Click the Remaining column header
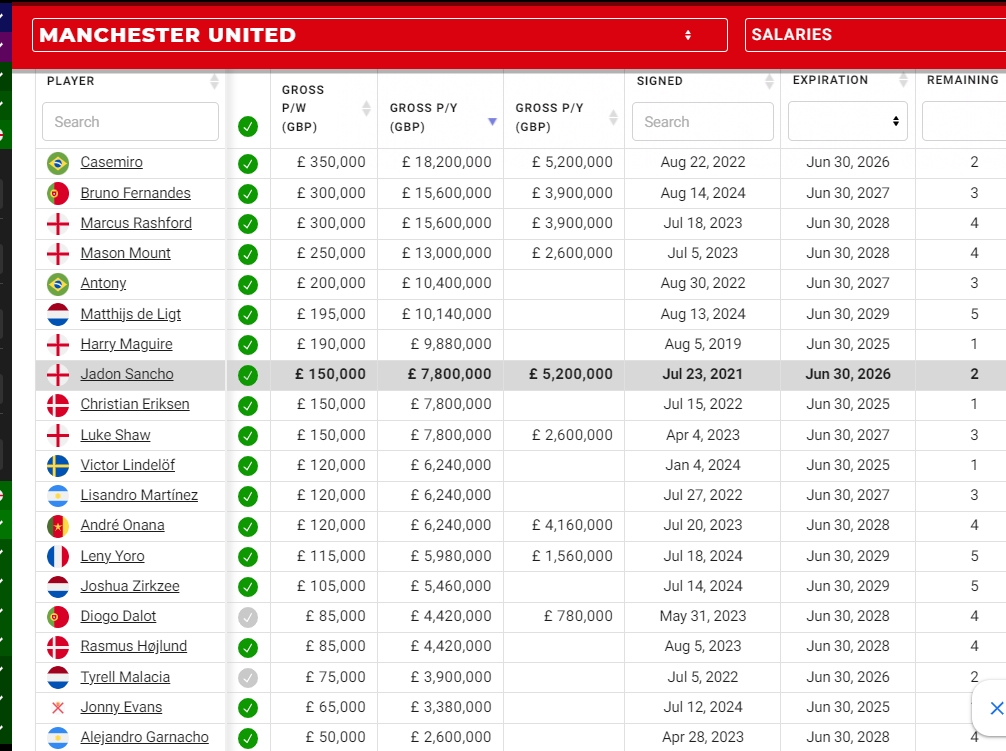This screenshot has width=1006, height=751. 962,80
